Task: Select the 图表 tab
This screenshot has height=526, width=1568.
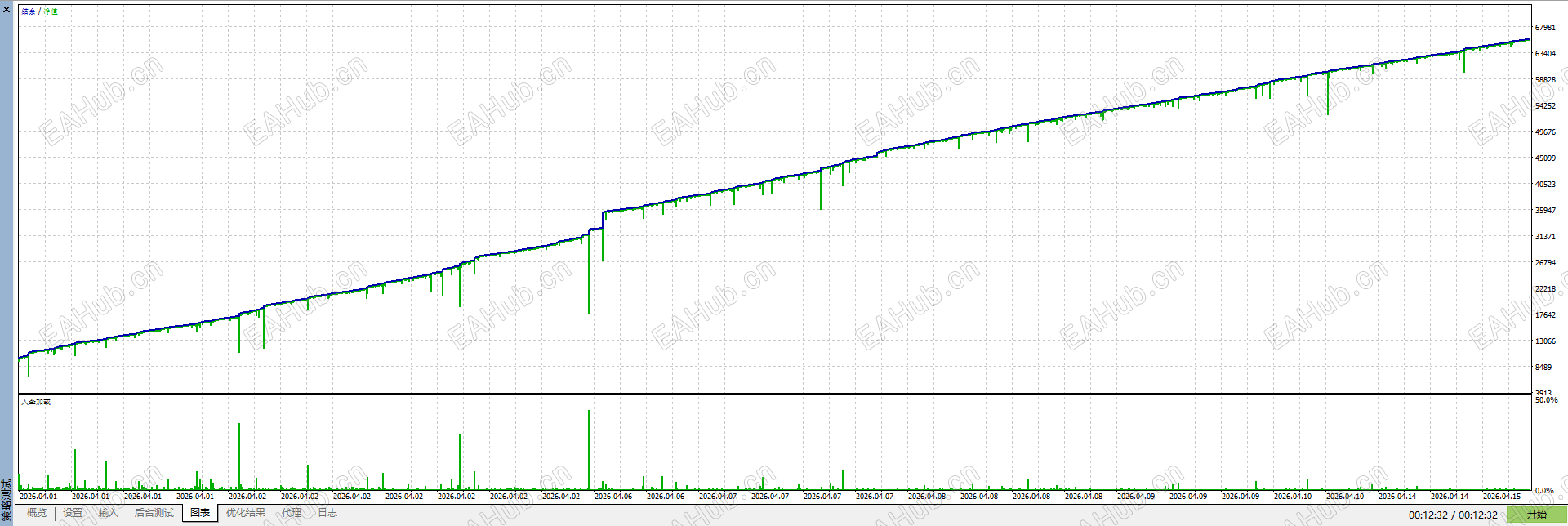Action: (200, 513)
